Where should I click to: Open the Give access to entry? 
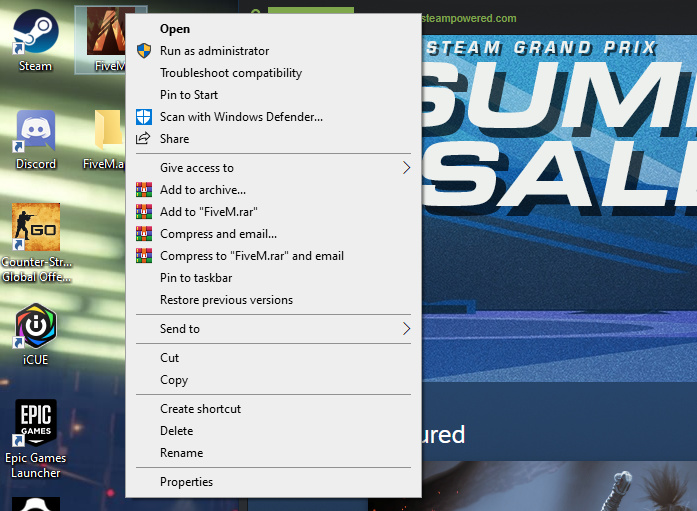[x=273, y=168]
